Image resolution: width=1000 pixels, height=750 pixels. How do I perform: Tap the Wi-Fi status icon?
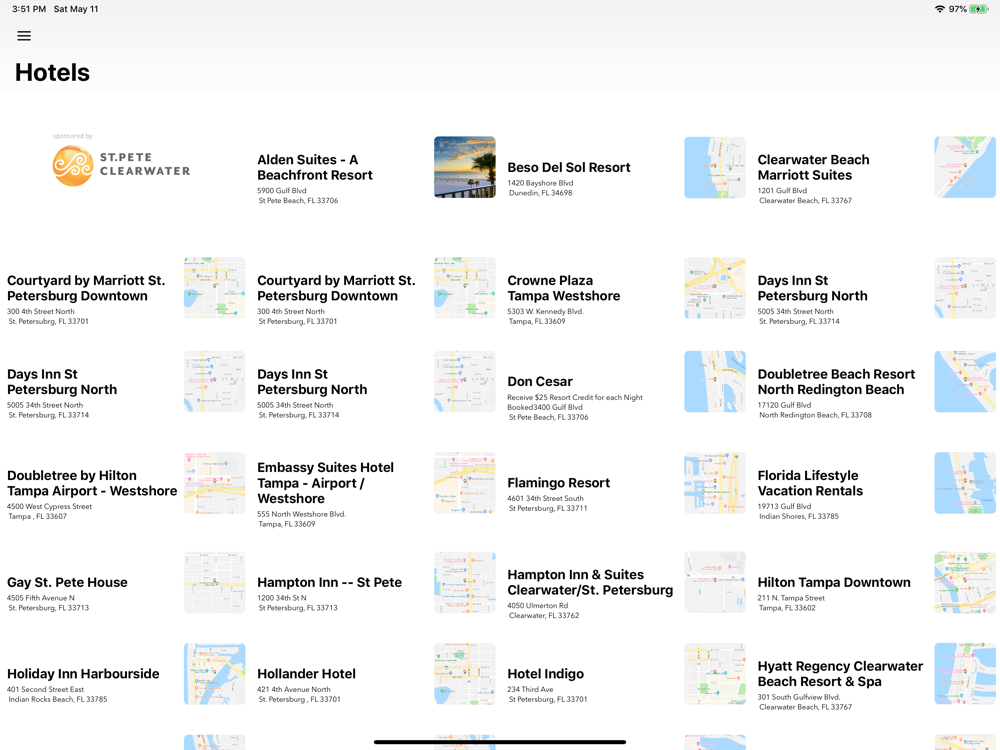click(x=939, y=9)
